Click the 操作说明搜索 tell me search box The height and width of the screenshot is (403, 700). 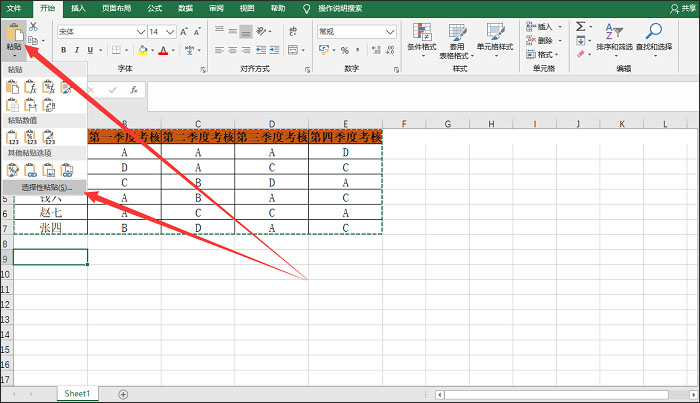click(x=340, y=8)
